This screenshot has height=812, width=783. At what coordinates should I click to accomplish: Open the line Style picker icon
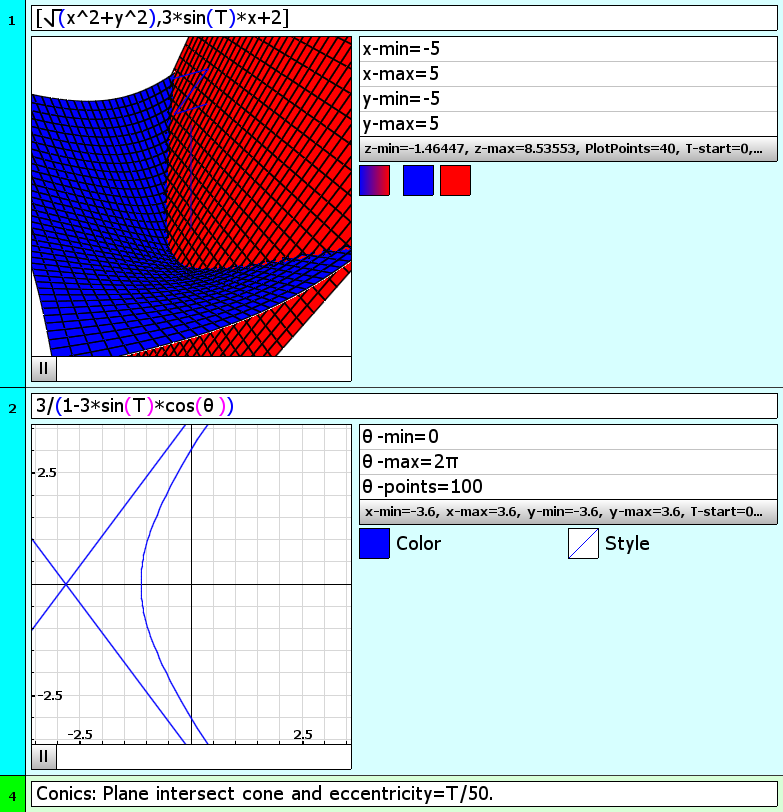583,543
